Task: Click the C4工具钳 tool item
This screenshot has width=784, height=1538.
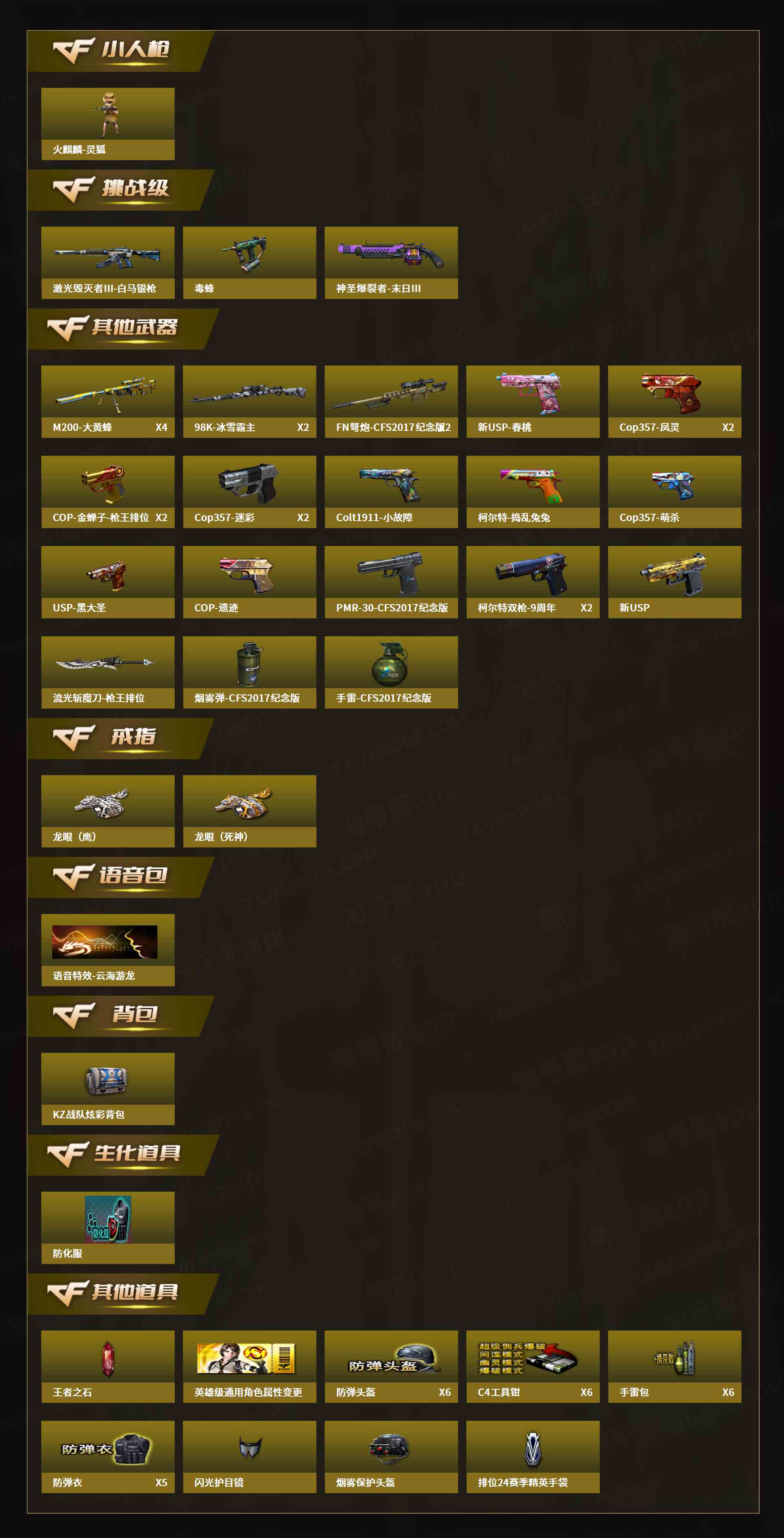Action: (x=532, y=1366)
